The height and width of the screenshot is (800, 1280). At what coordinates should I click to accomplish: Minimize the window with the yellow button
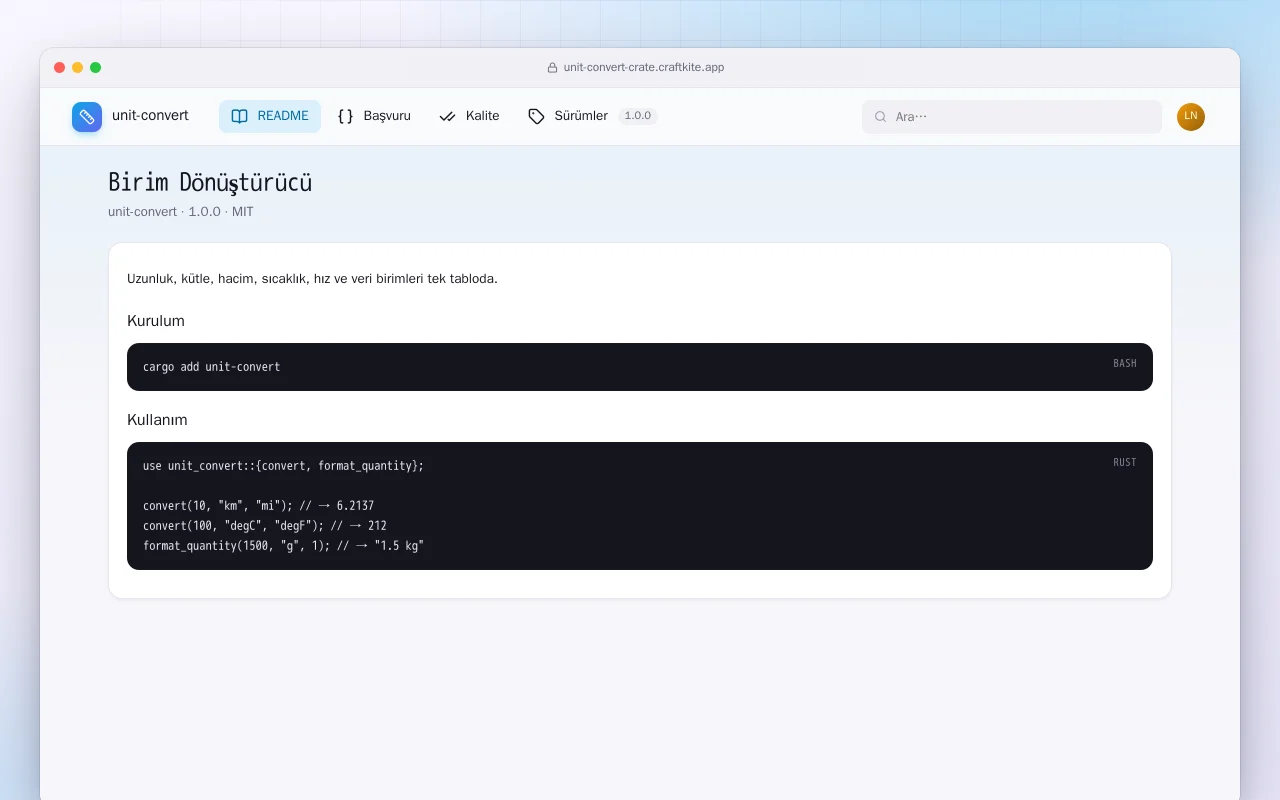[78, 68]
